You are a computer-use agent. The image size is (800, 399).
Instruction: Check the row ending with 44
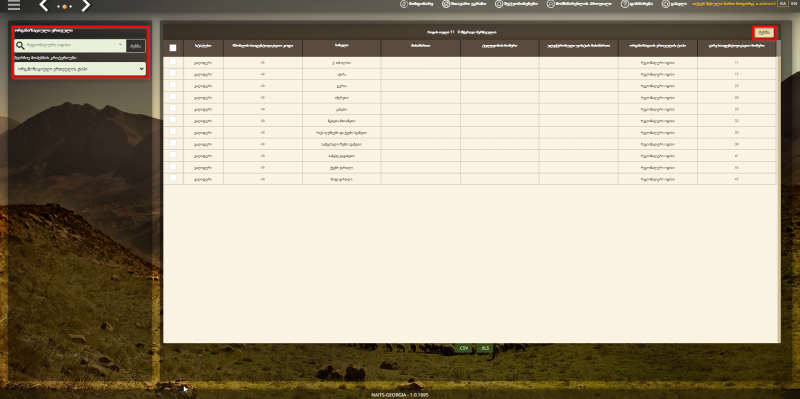[173, 166]
